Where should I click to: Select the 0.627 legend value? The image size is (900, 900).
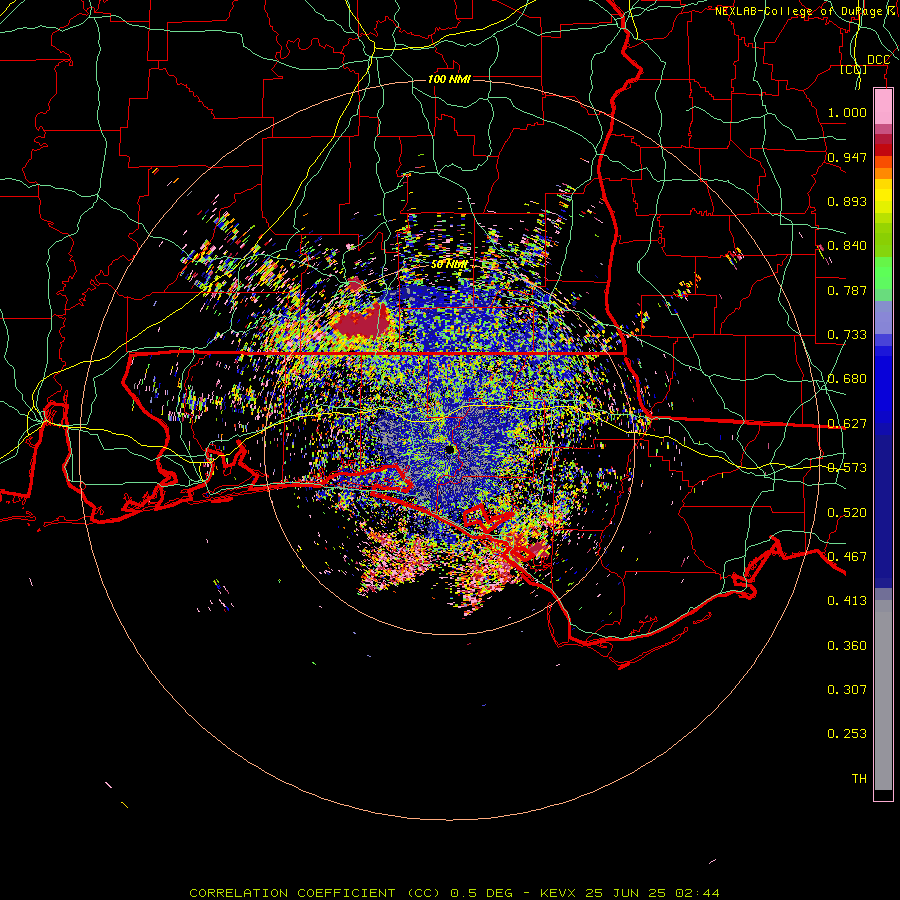pos(847,424)
